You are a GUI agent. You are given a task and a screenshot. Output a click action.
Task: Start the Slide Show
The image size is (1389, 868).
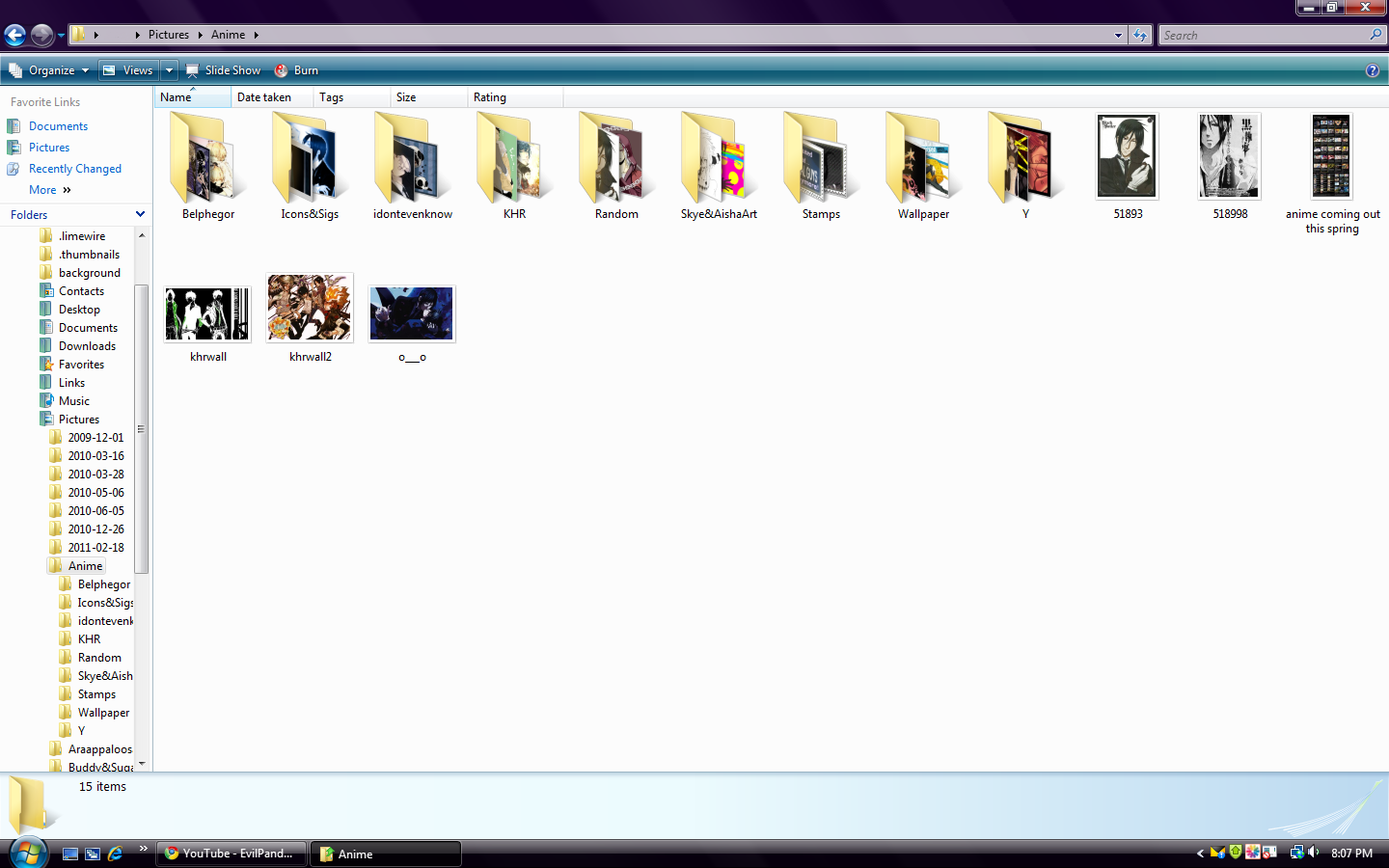[x=223, y=70]
